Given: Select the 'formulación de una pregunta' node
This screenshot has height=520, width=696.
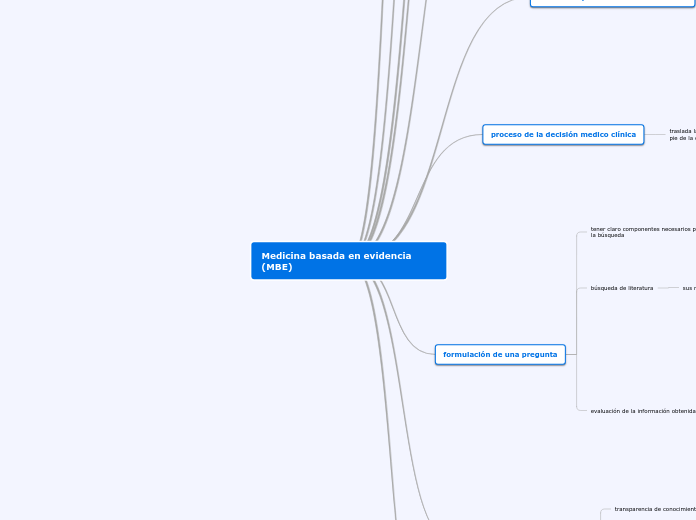Looking at the screenshot, I should (500, 354).
